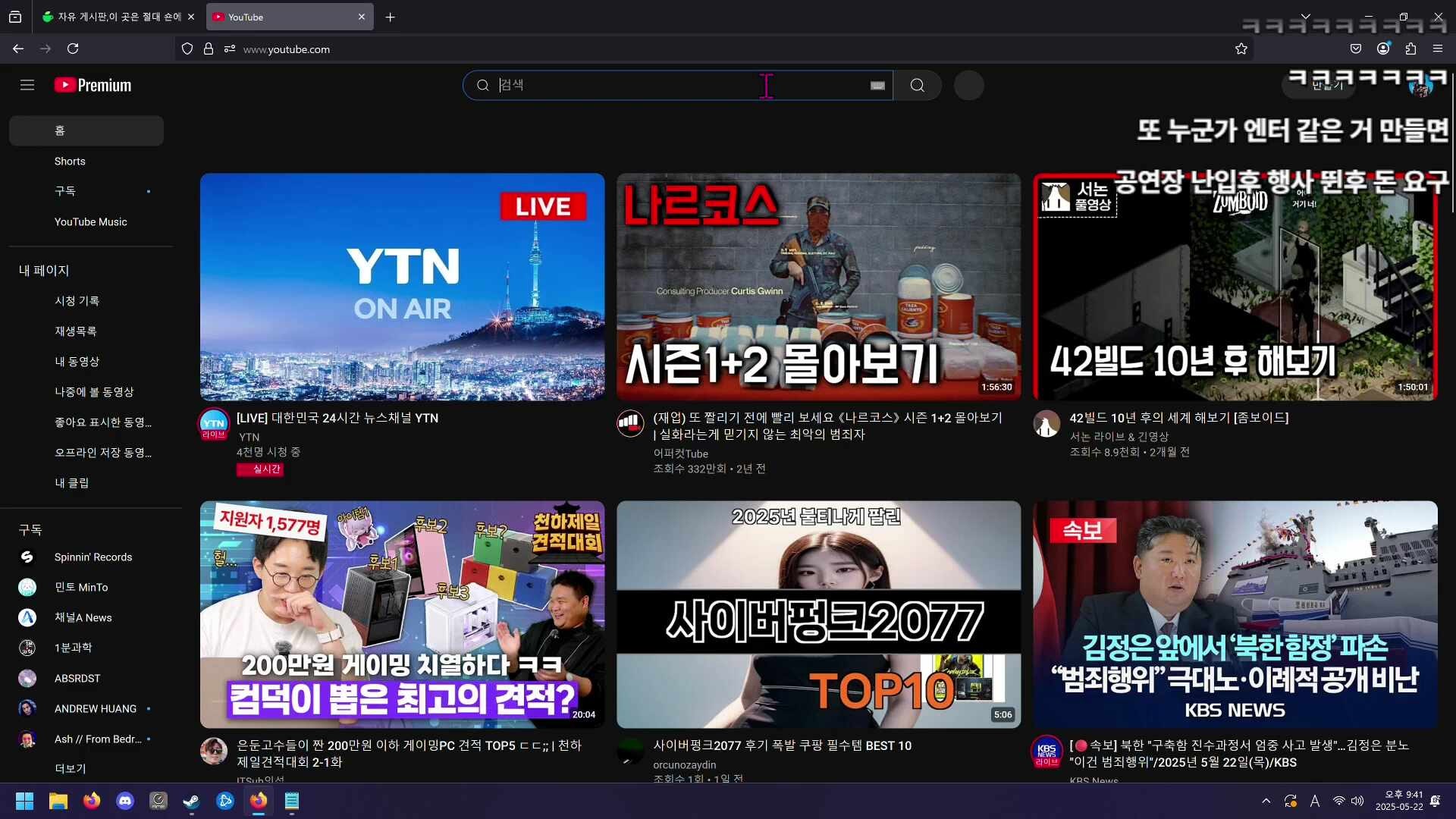Open volume control in system tray

1357,801
